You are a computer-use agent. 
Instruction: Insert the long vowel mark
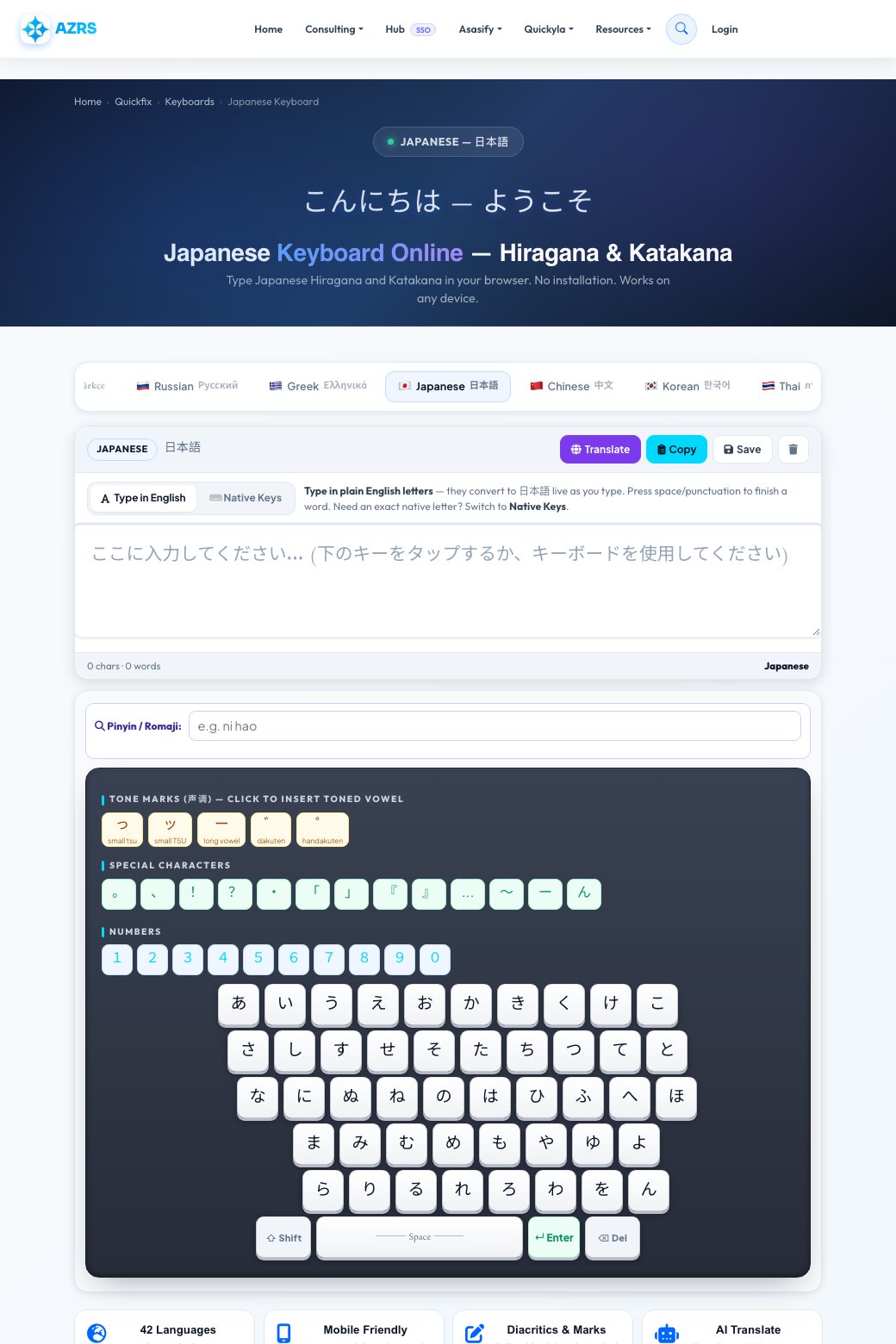[221, 830]
